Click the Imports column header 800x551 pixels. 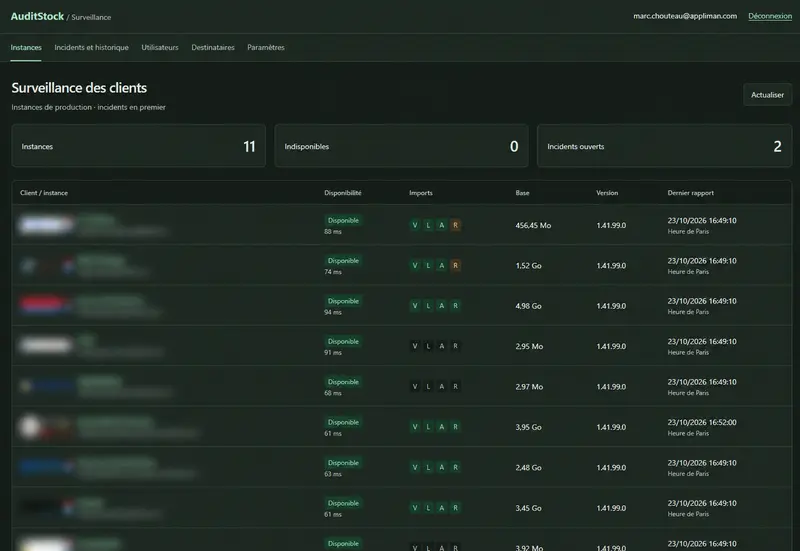(421, 193)
